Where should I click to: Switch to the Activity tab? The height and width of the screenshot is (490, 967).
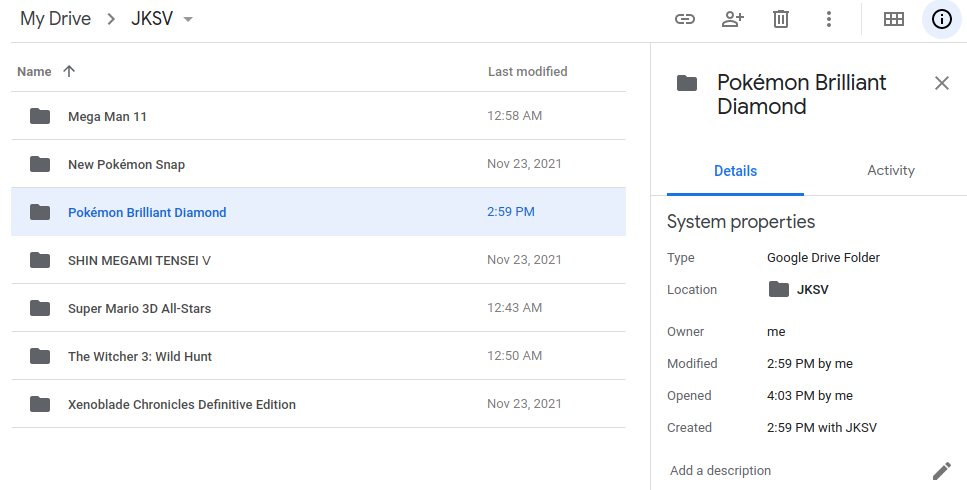[891, 171]
